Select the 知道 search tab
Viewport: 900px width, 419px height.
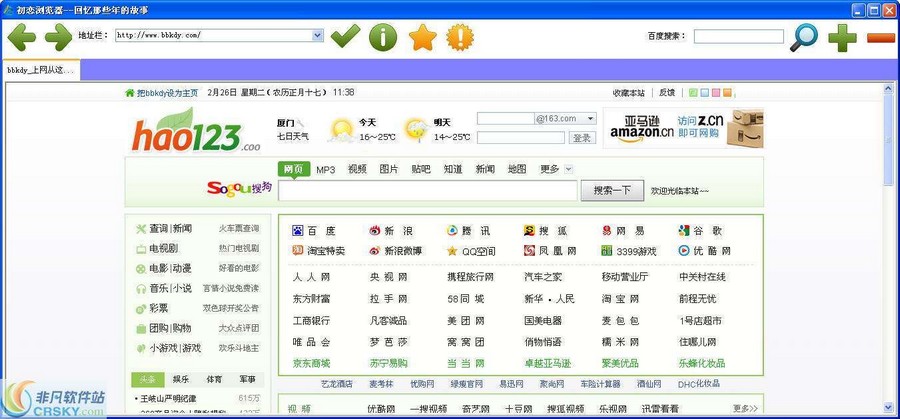(453, 169)
